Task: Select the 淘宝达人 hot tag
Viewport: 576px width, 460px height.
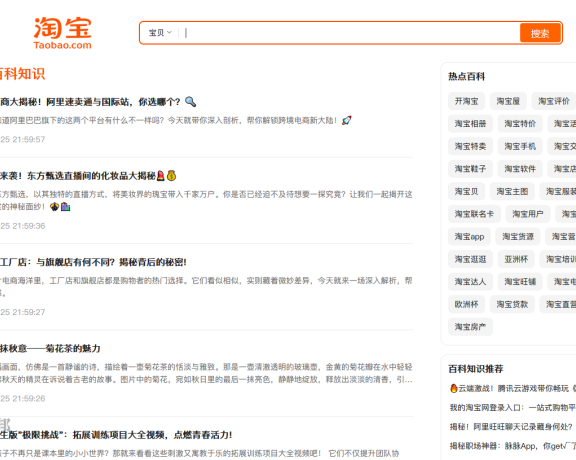Action: tap(470, 282)
